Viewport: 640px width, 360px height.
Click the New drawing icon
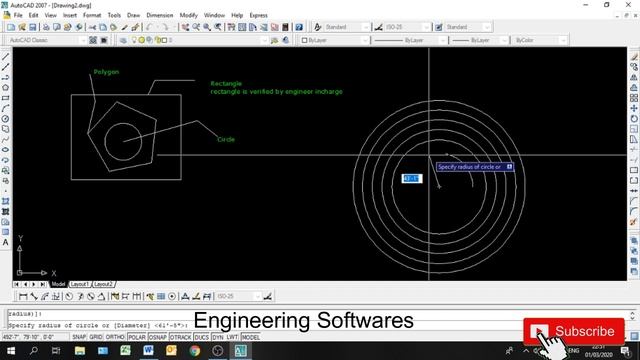point(11,27)
